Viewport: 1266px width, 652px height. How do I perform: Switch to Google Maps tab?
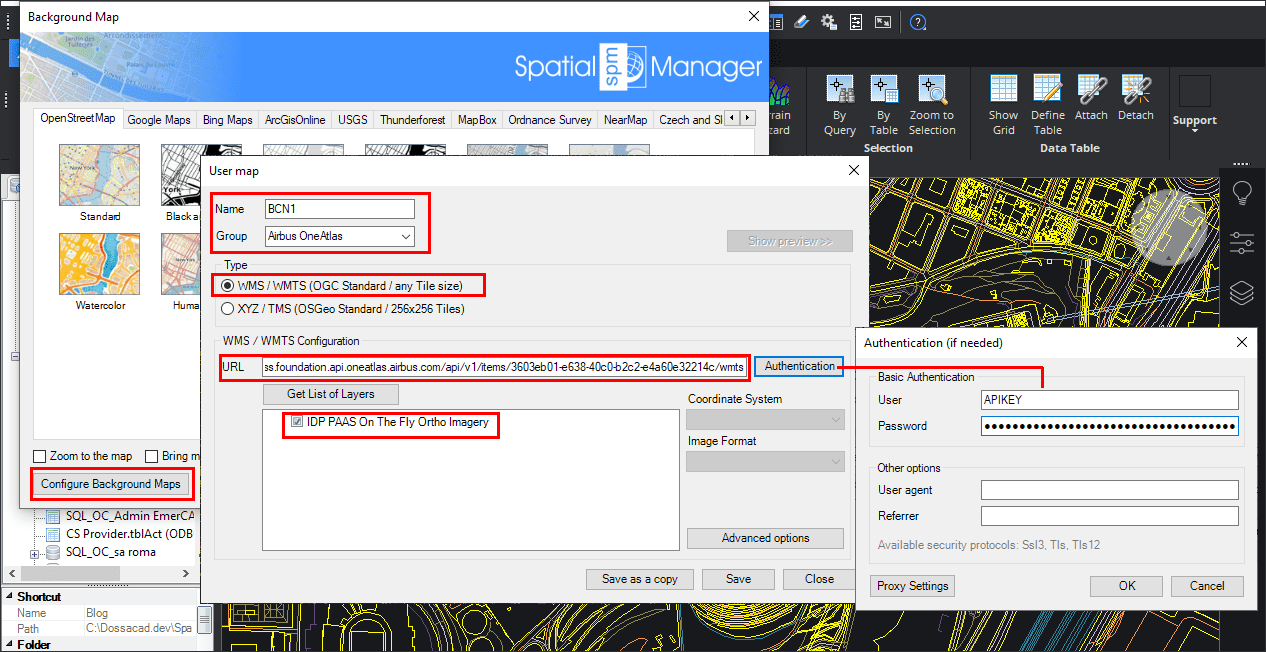(159, 120)
